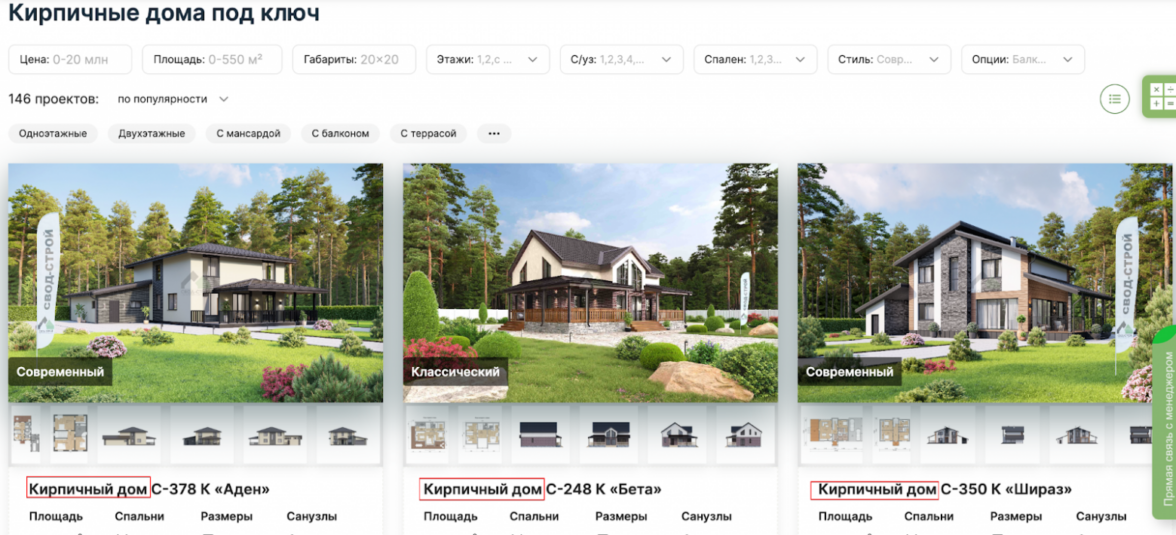Click the 146 проектов count text
Viewport: 1176px width, 535px height.
[53, 99]
